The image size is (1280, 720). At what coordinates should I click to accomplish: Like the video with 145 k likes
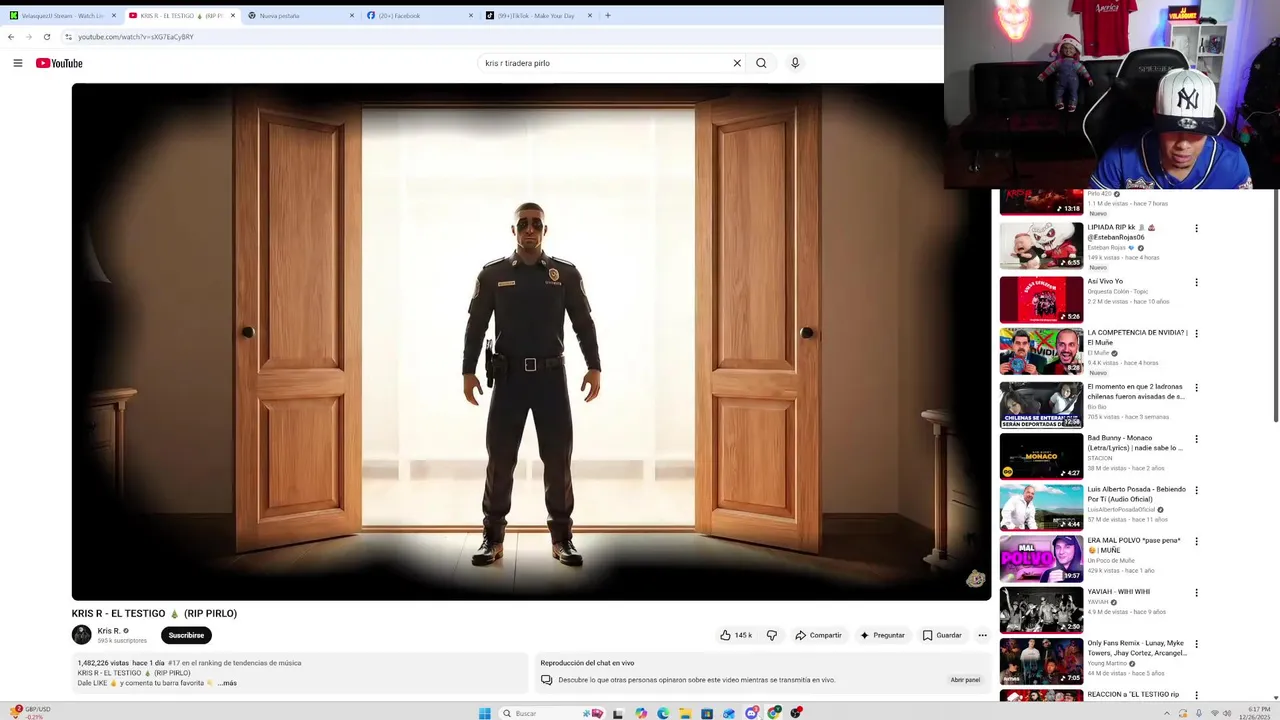736,635
